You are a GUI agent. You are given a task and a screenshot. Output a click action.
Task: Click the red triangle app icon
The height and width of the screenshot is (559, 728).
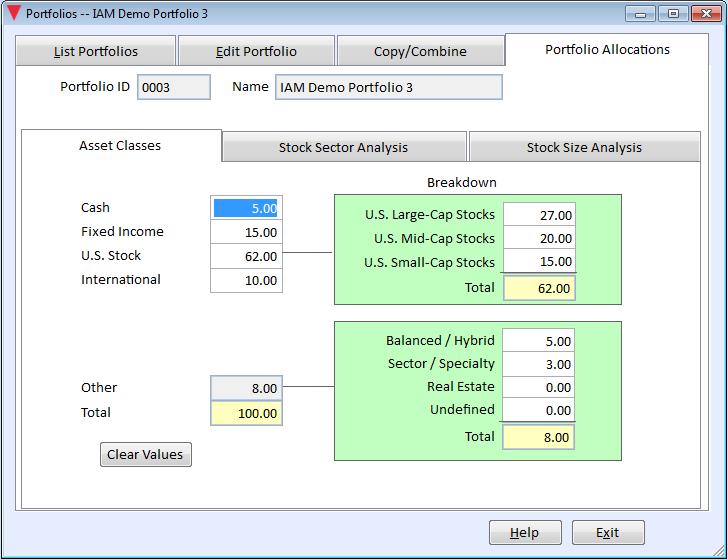tap(14, 13)
